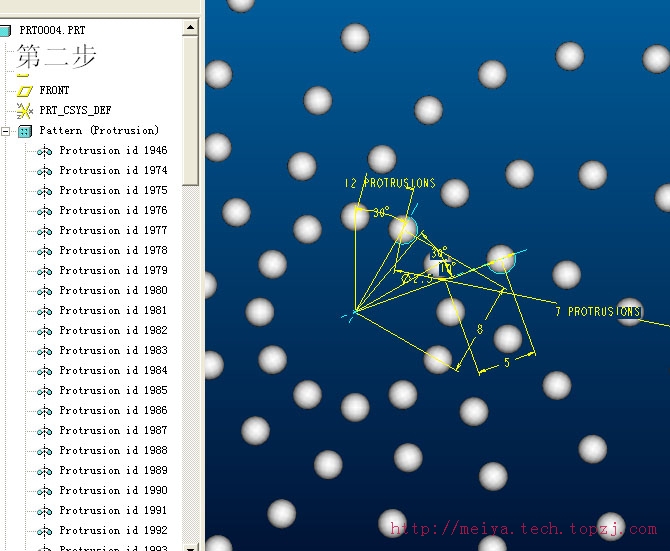The height and width of the screenshot is (551, 670).
Task: Click the 12 PROTRUSIONS pattern count label
Action: point(389,184)
